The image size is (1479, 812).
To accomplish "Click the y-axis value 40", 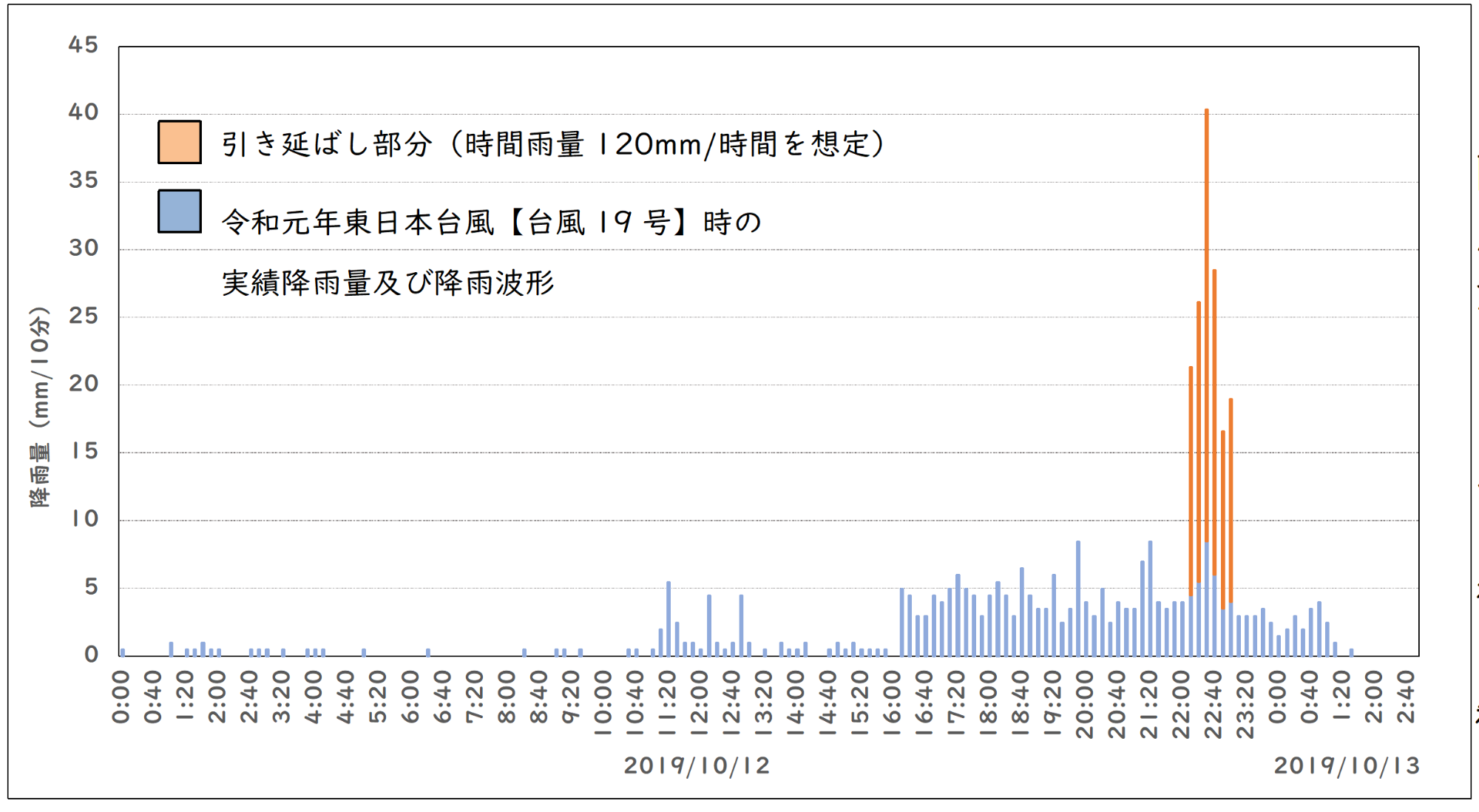I will [83, 112].
